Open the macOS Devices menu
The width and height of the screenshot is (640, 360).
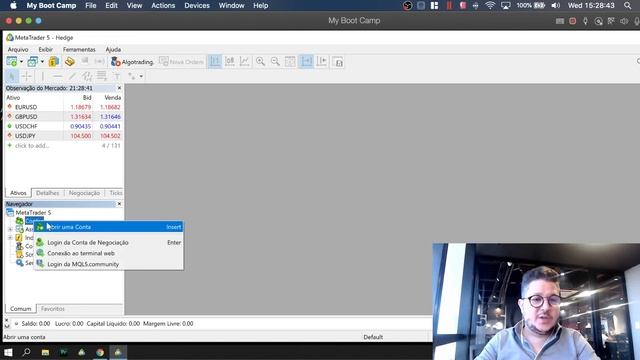coord(197,5)
